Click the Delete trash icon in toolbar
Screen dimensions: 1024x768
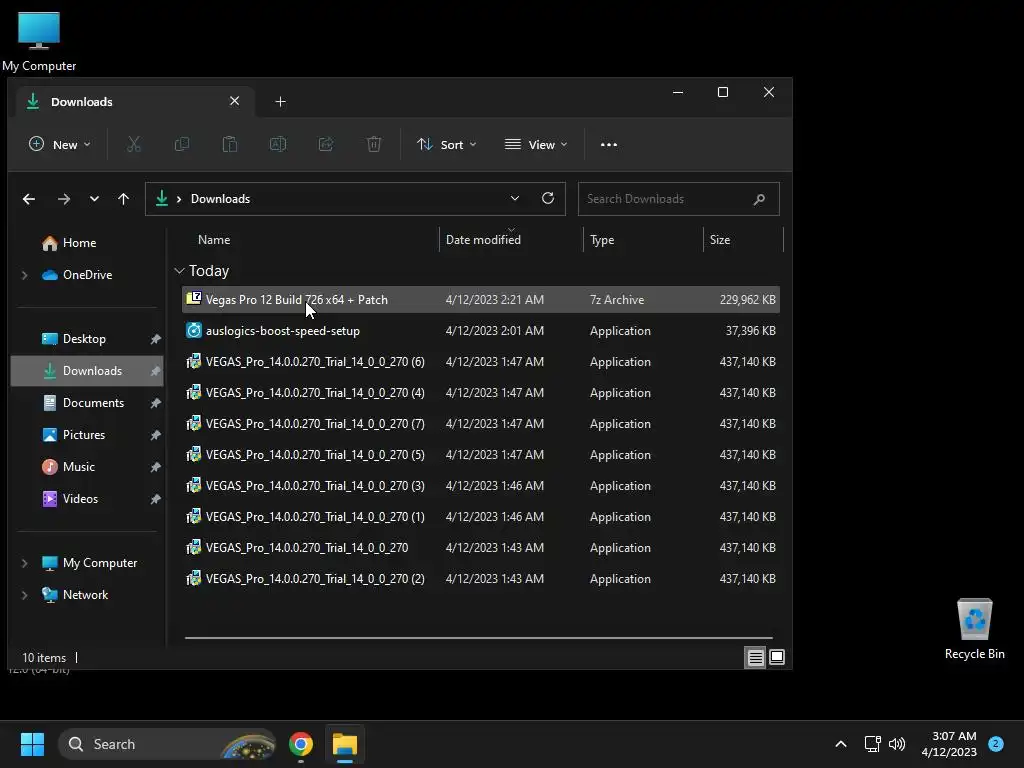pos(374,144)
